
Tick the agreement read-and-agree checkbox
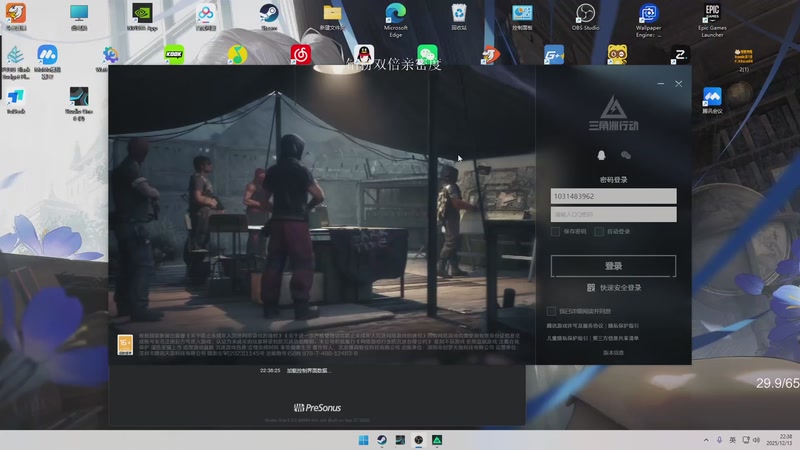pos(551,311)
